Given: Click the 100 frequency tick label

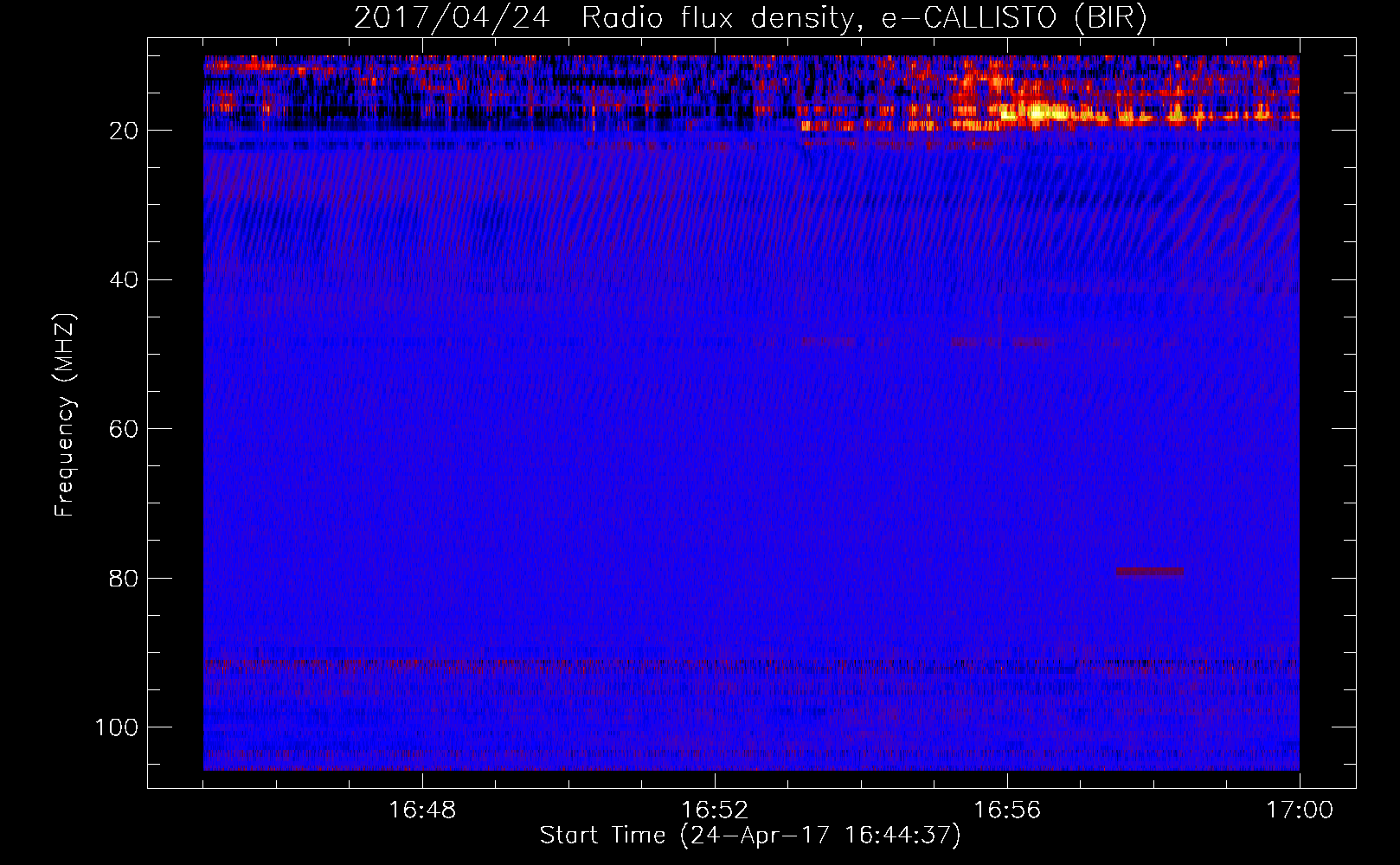Looking at the screenshot, I should [x=117, y=727].
